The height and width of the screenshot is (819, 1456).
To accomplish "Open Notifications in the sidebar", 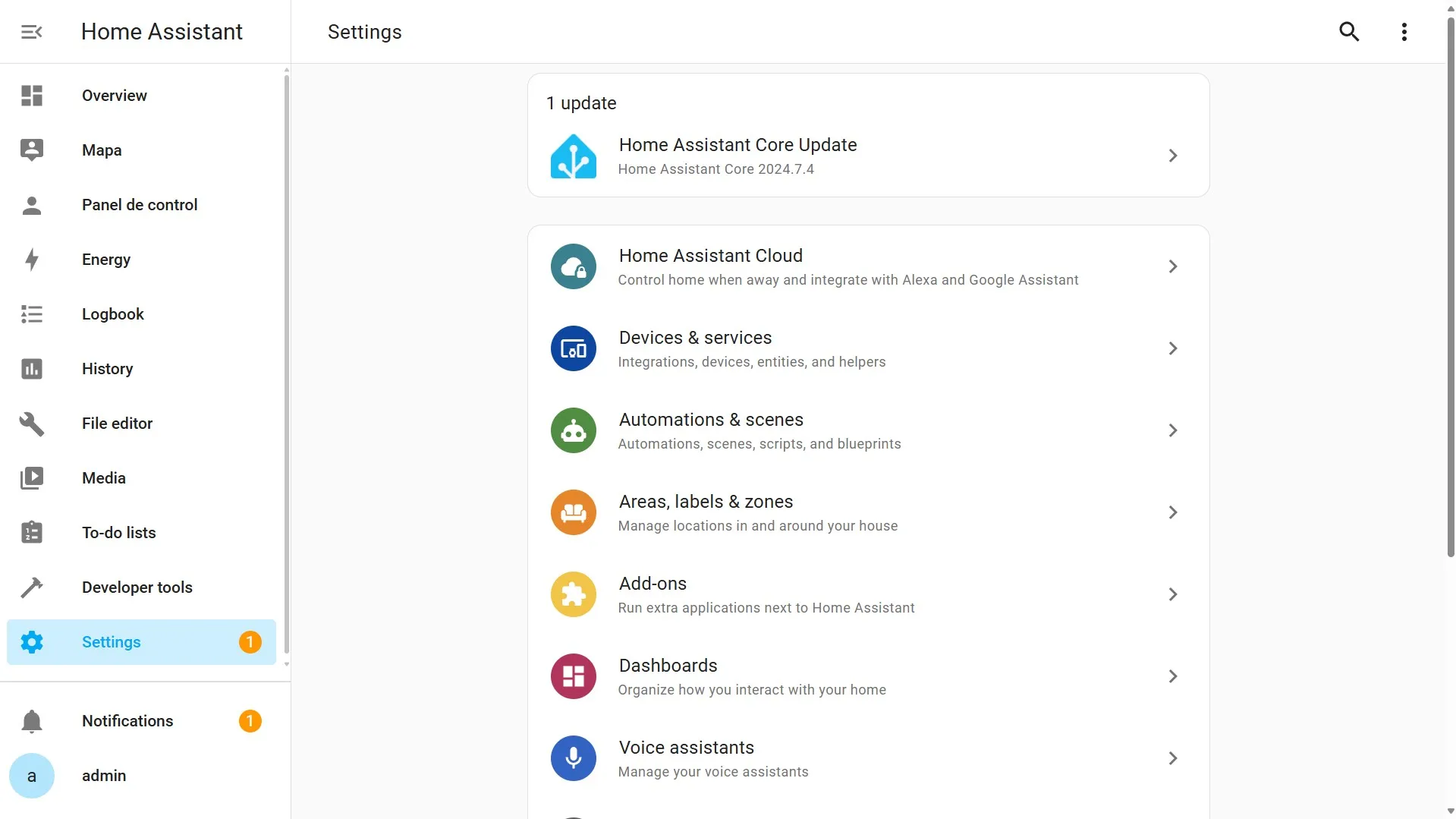I will pyautogui.click(x=141, y=721).
